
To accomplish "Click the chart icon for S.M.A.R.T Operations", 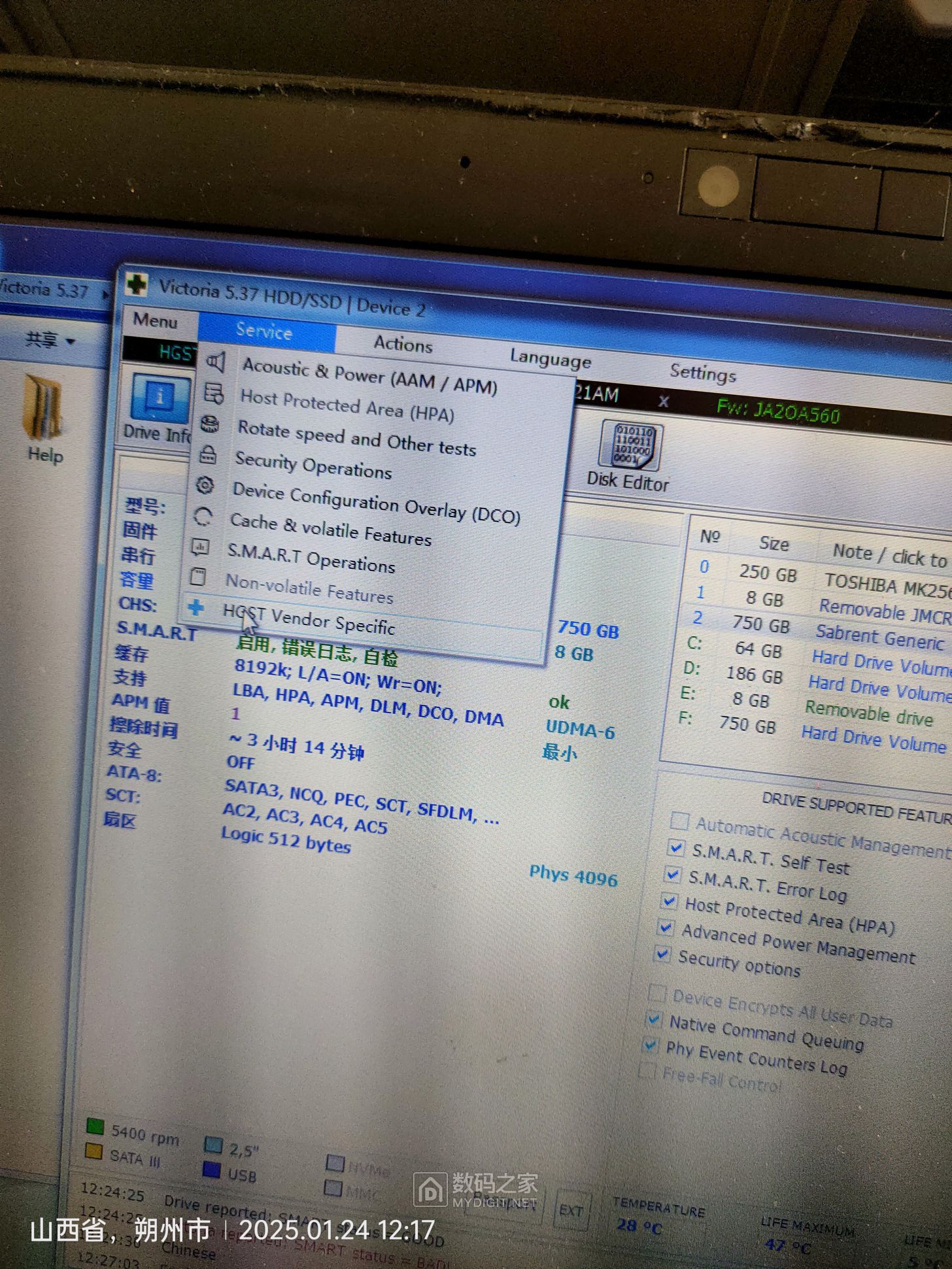I will point(200,547).
